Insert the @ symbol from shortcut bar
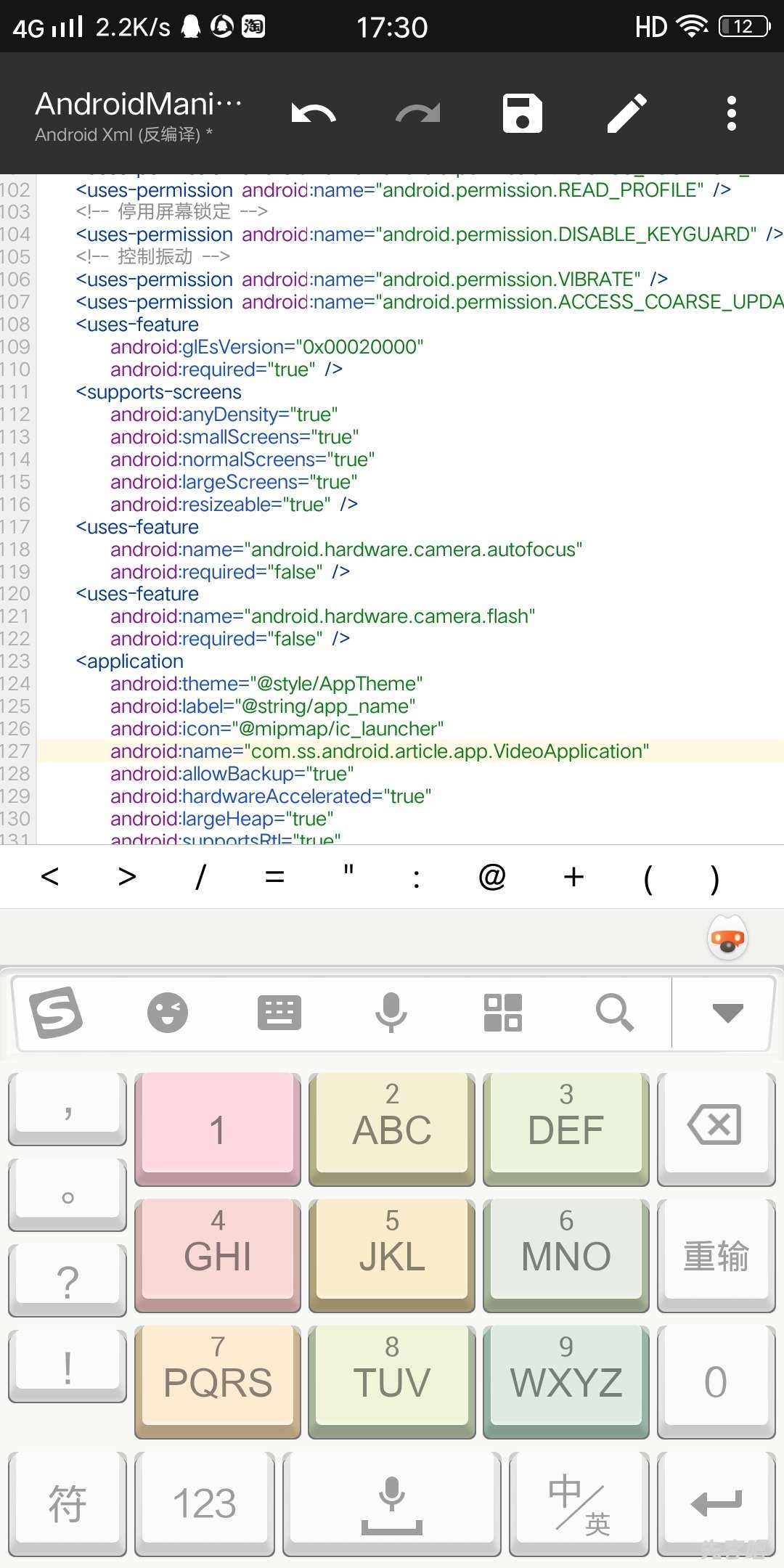784x1568 pixels. pyautogui.click(x=492, y=877)
